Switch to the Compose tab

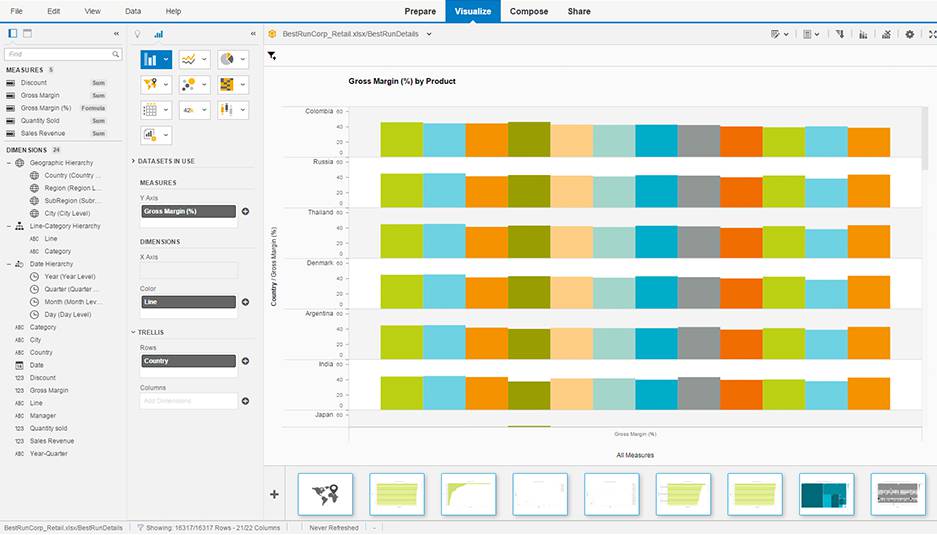(529, 11)
